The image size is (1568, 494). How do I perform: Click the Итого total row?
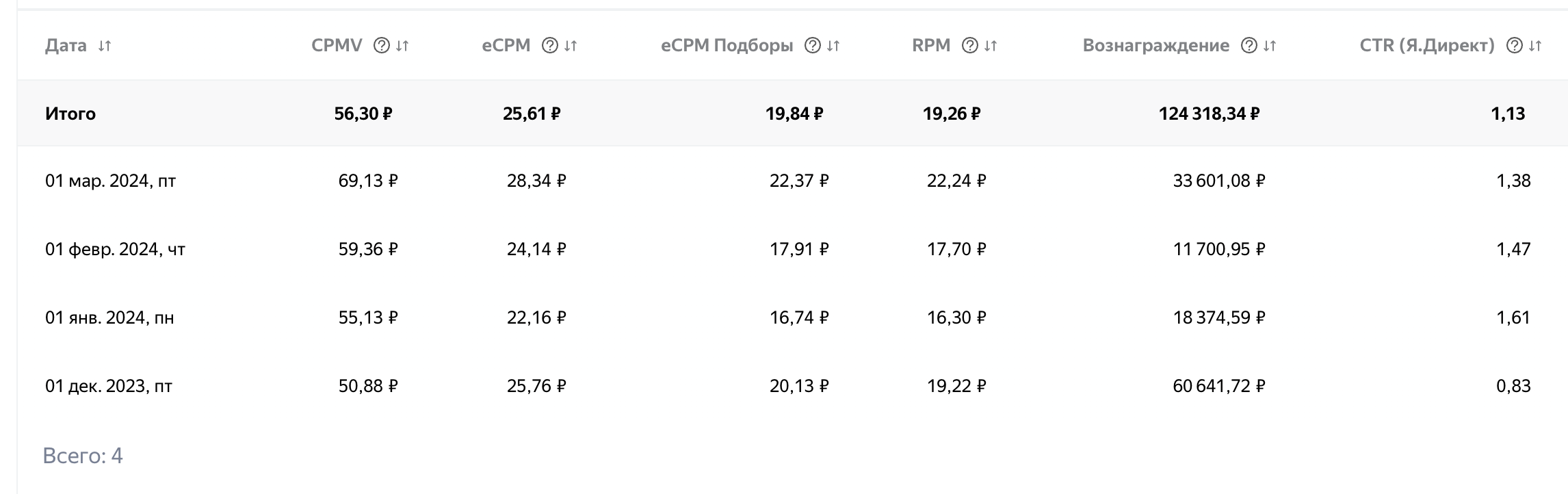pos(792,113)
